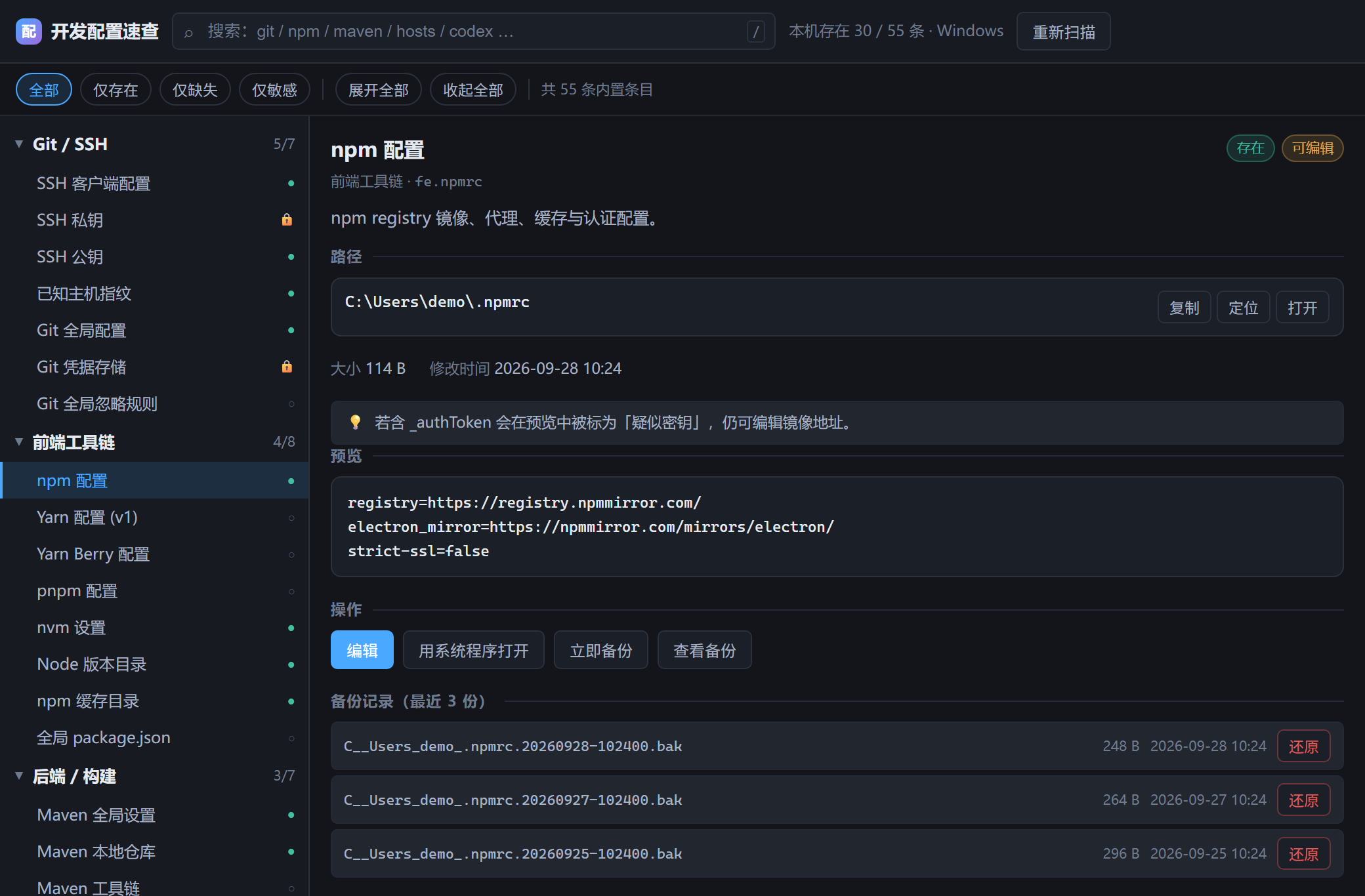Screen dimensions: 1365x896
Task: Select nvm 设置 entry
Action: pyautogui.click(x=155, y=628)
